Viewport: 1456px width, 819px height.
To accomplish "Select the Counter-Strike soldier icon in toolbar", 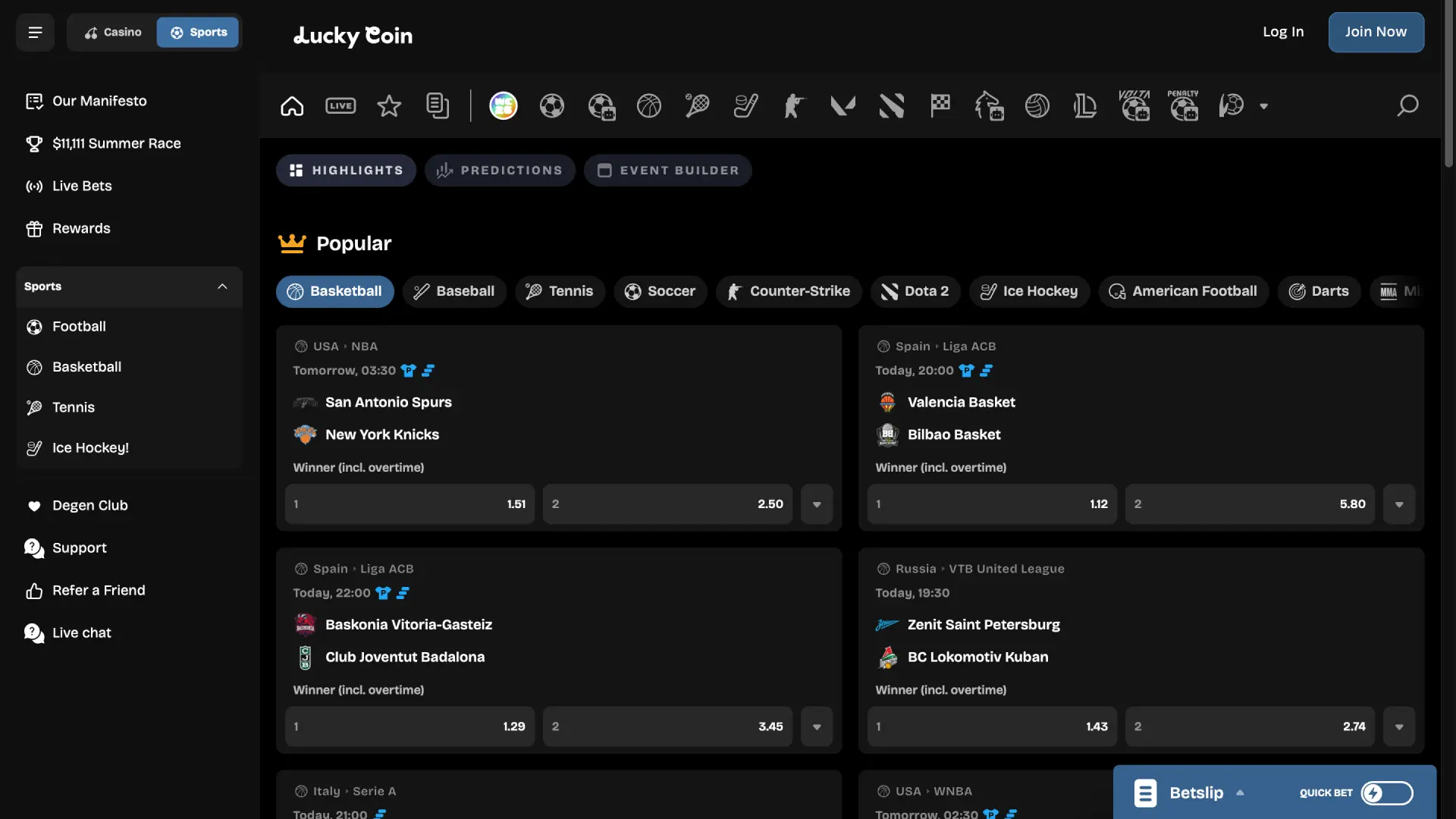I will (x=794, y=106).
